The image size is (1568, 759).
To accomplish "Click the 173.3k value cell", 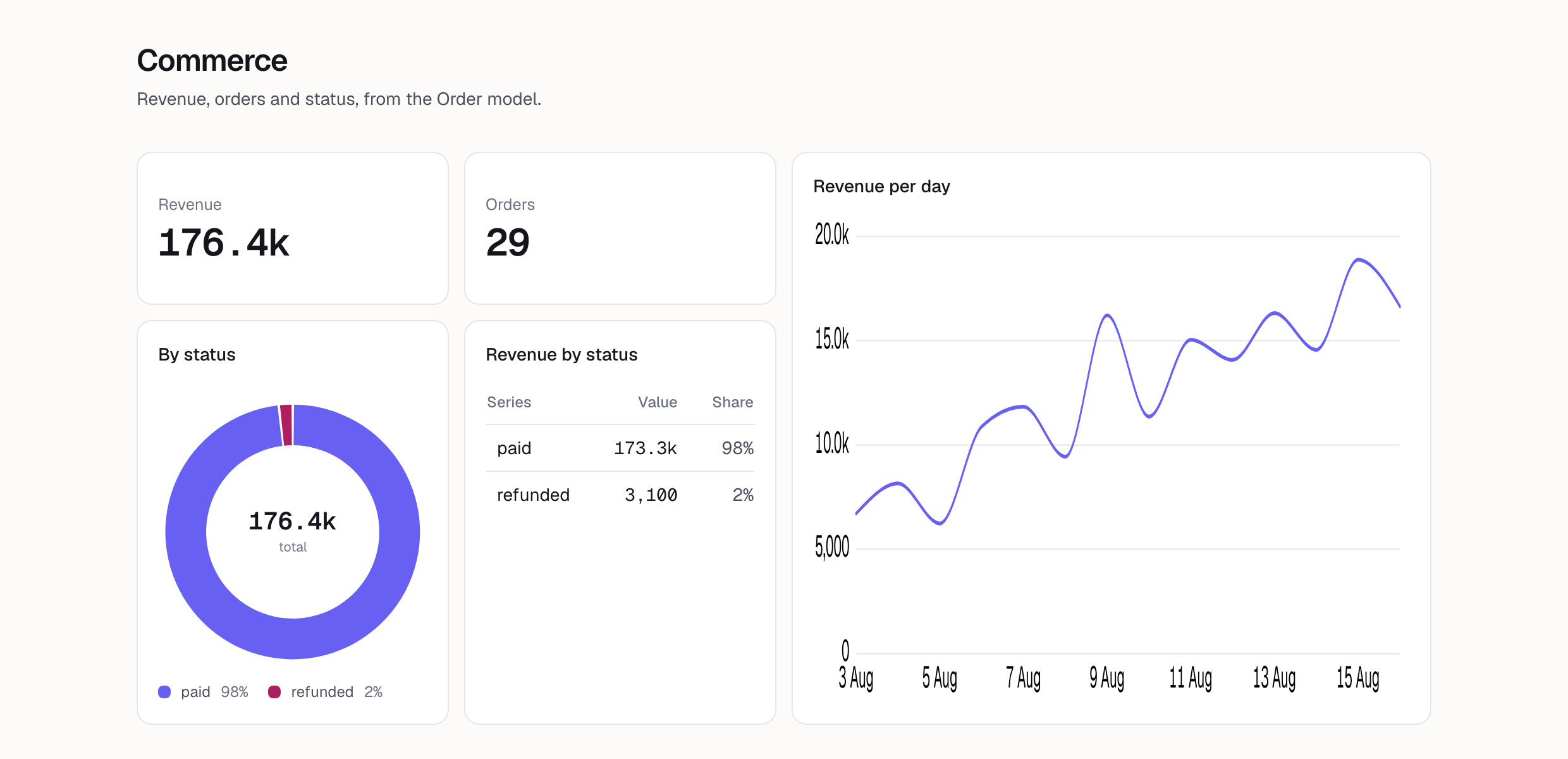I will click(646, 448).
